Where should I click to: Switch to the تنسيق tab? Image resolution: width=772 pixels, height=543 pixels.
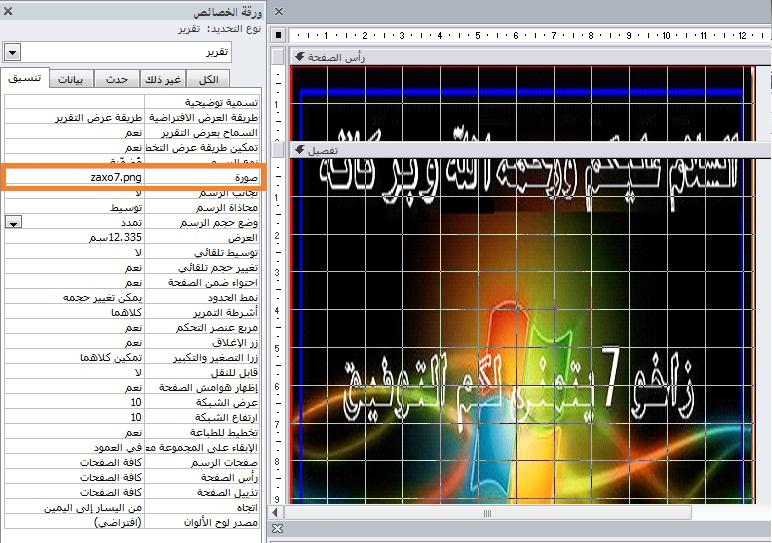click(x=25, y=79)
